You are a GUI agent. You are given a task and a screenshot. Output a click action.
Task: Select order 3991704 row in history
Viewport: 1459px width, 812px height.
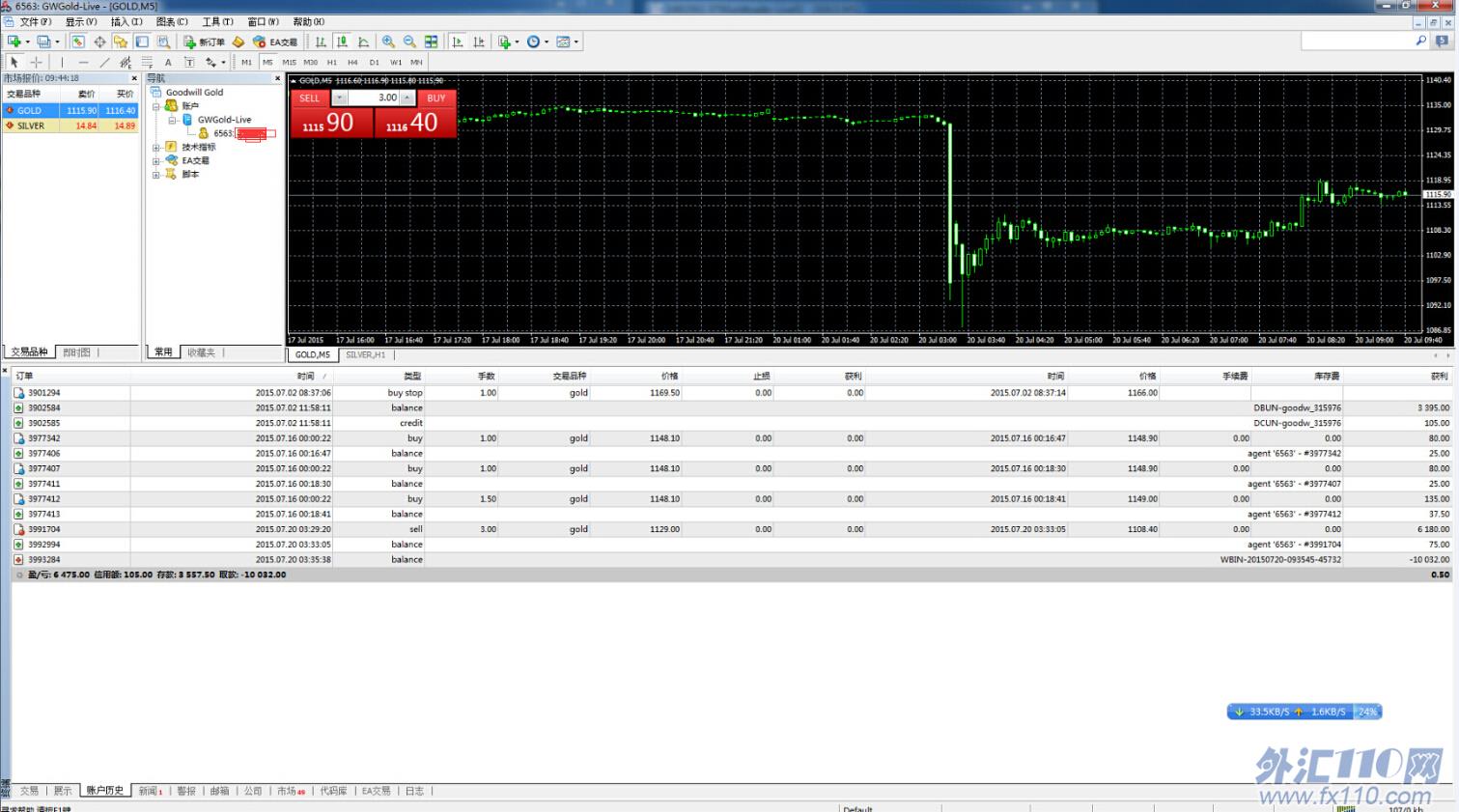[x=731, y=529]
